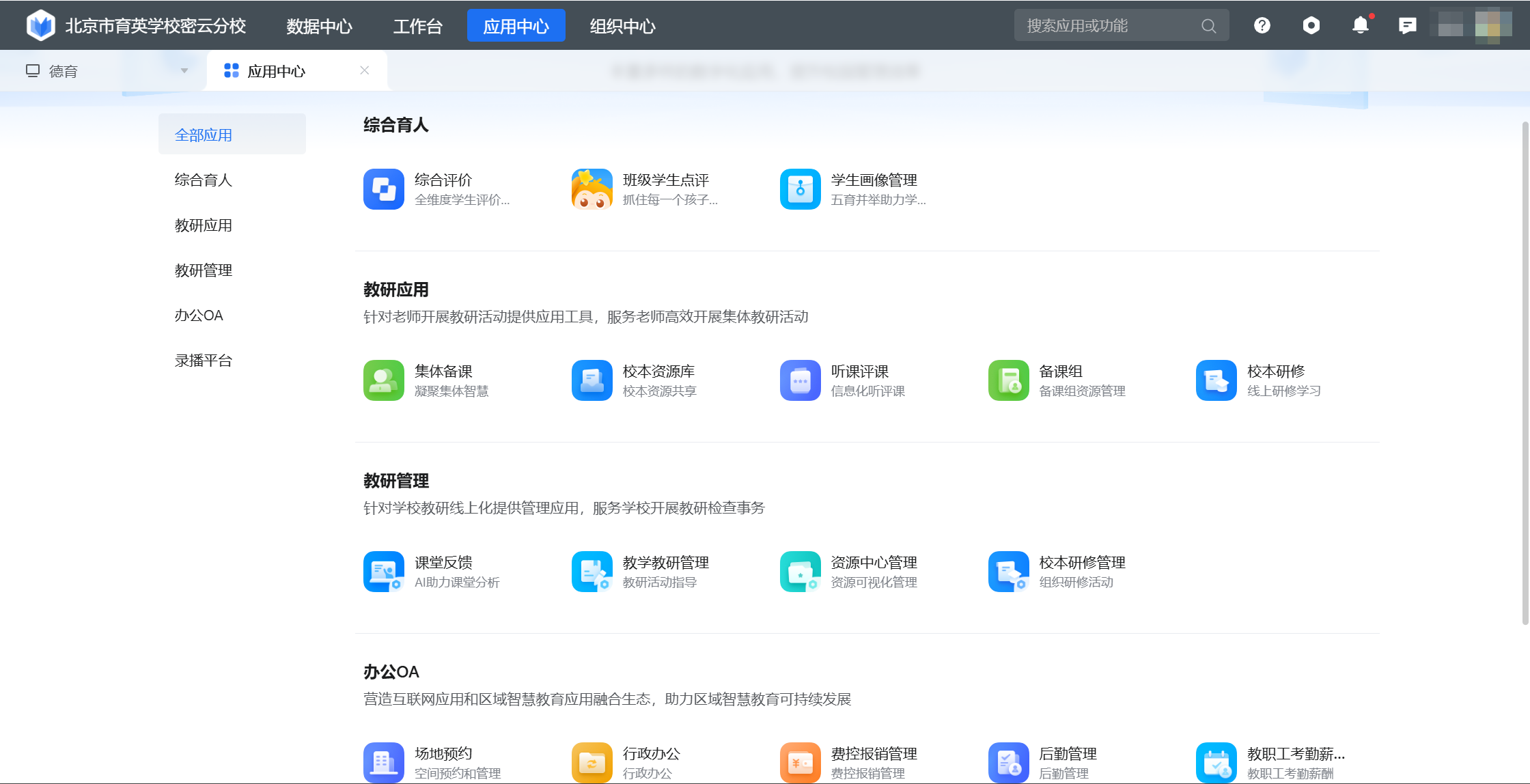1530x784 pixels.
Task: Click the 组织研修活动 description text
Action: click(1076, 582)
